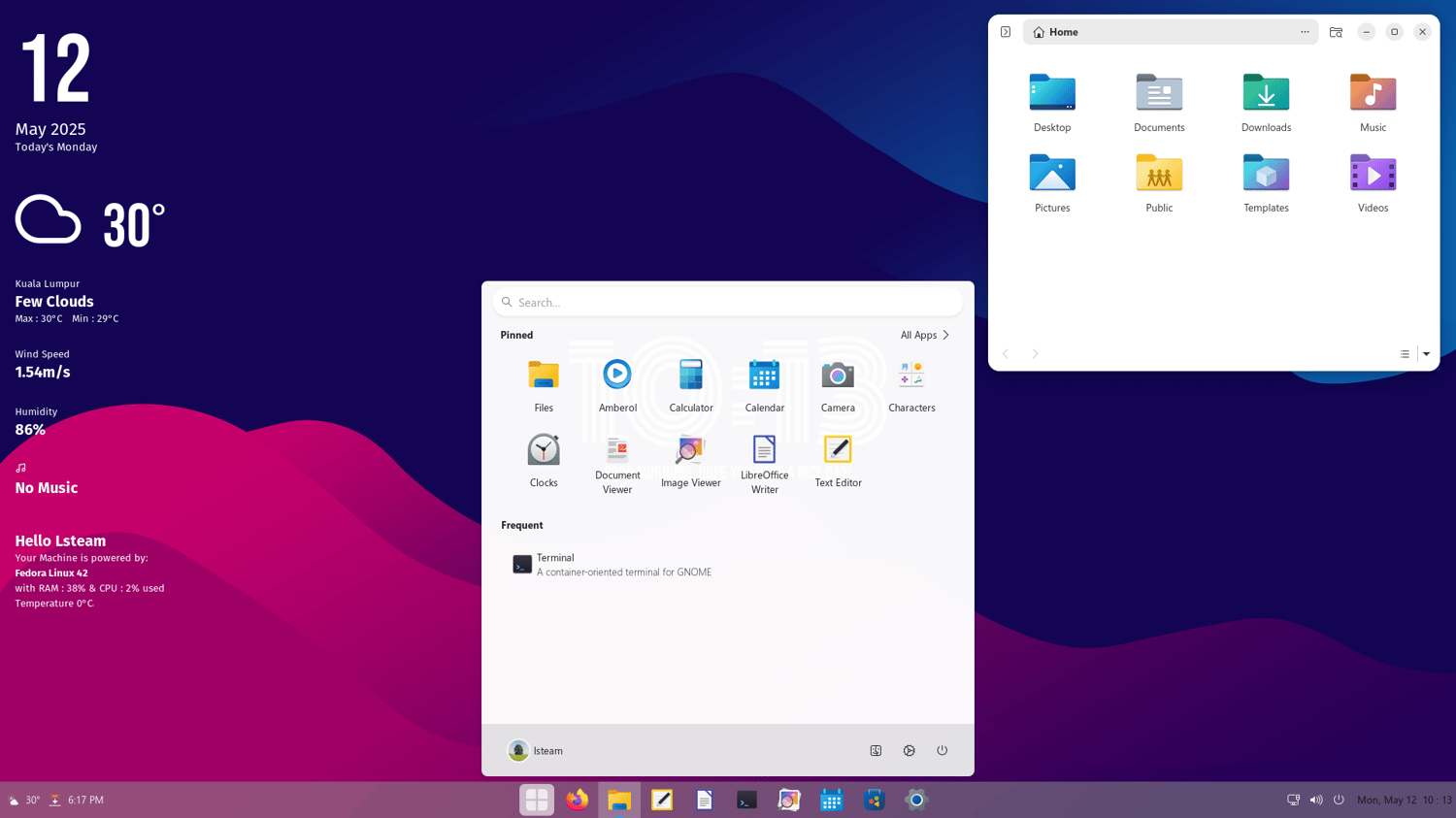
Task: Open Text Editor from the taskbar
Action: click(662, 800)
